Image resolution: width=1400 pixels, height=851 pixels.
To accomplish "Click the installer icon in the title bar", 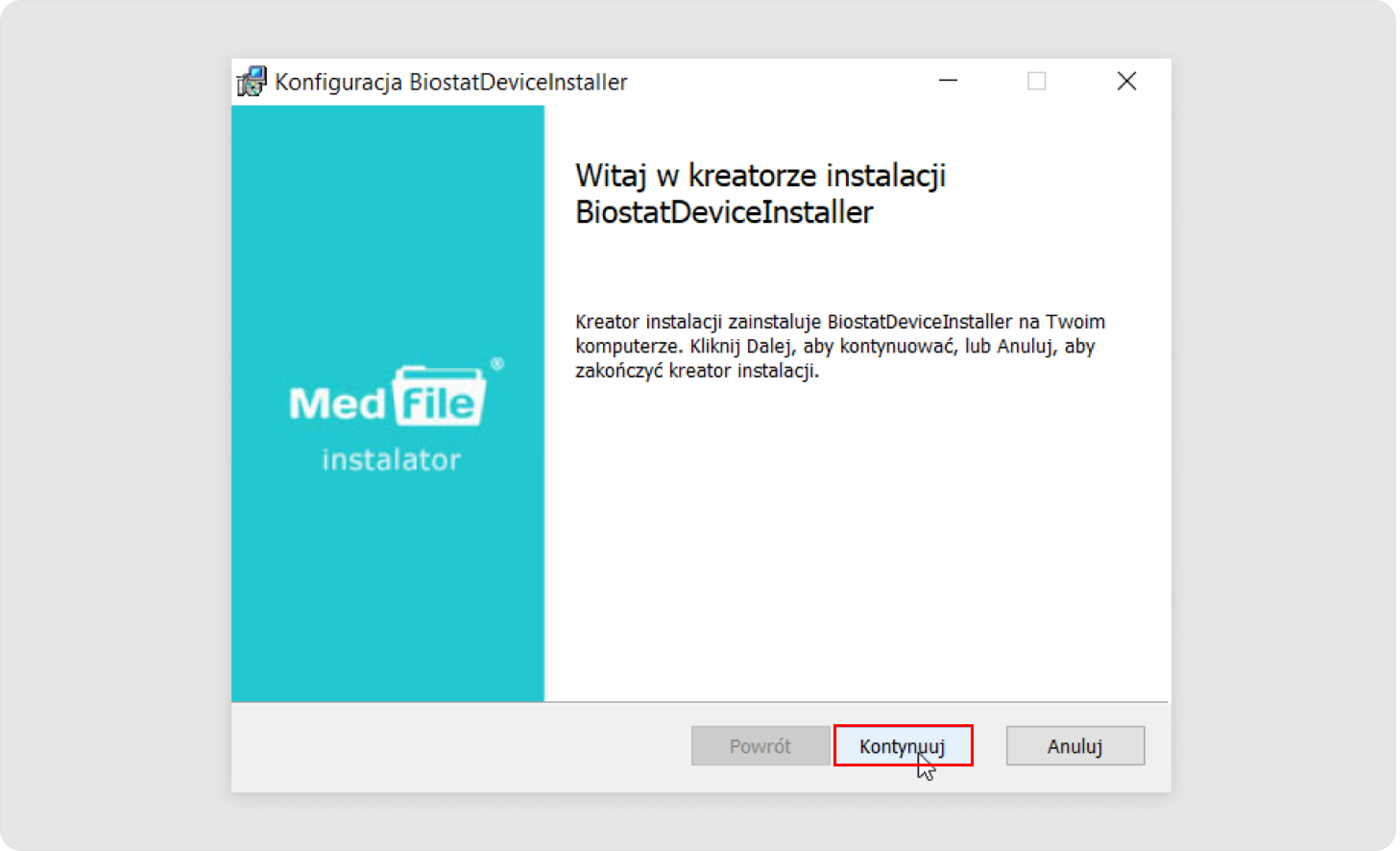I will click(x=252, y=81).
